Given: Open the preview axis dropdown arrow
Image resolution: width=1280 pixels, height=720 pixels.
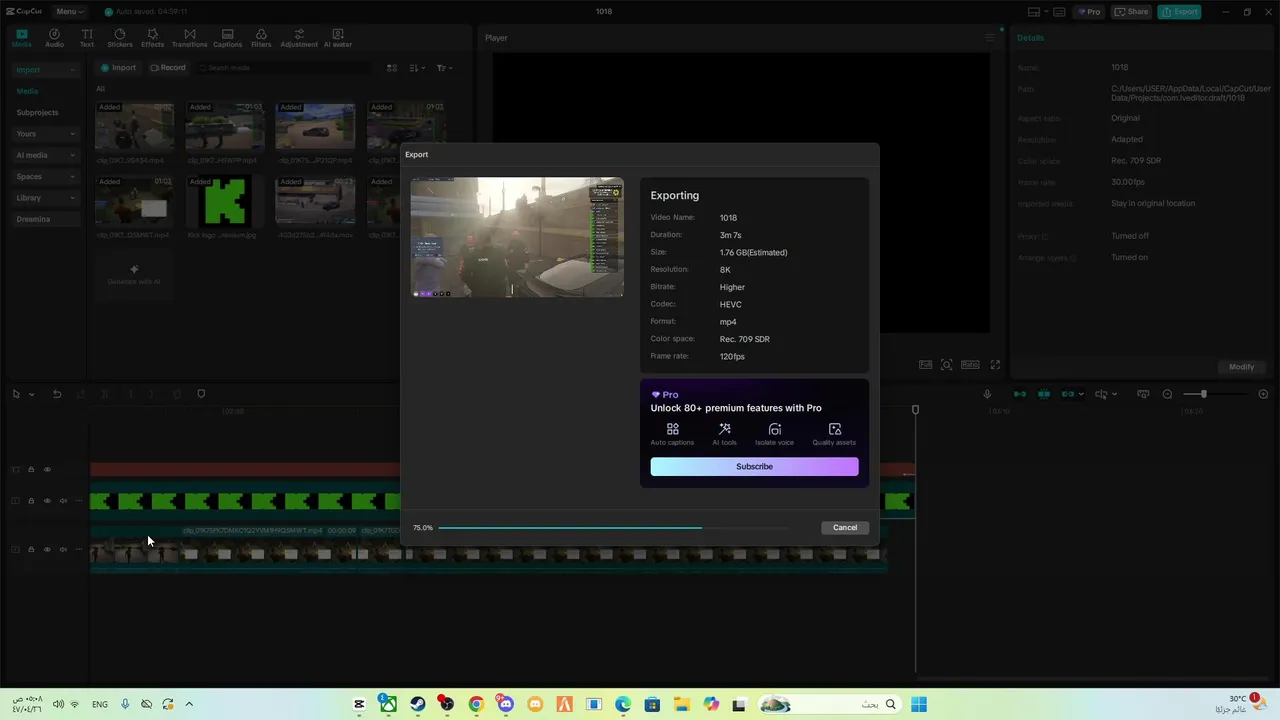Looking at the screenshot, I should [x=1115, y=394].
